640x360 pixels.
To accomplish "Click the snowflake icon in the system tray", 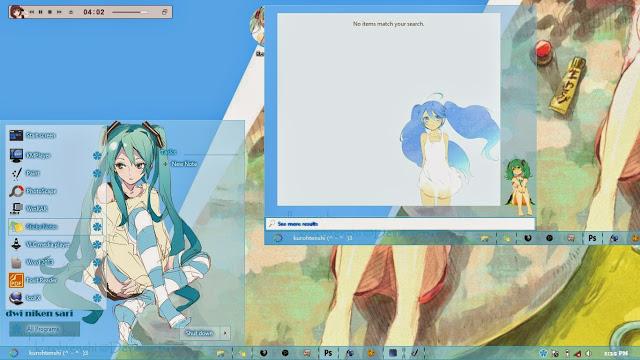I will click(x=543, y=353).
